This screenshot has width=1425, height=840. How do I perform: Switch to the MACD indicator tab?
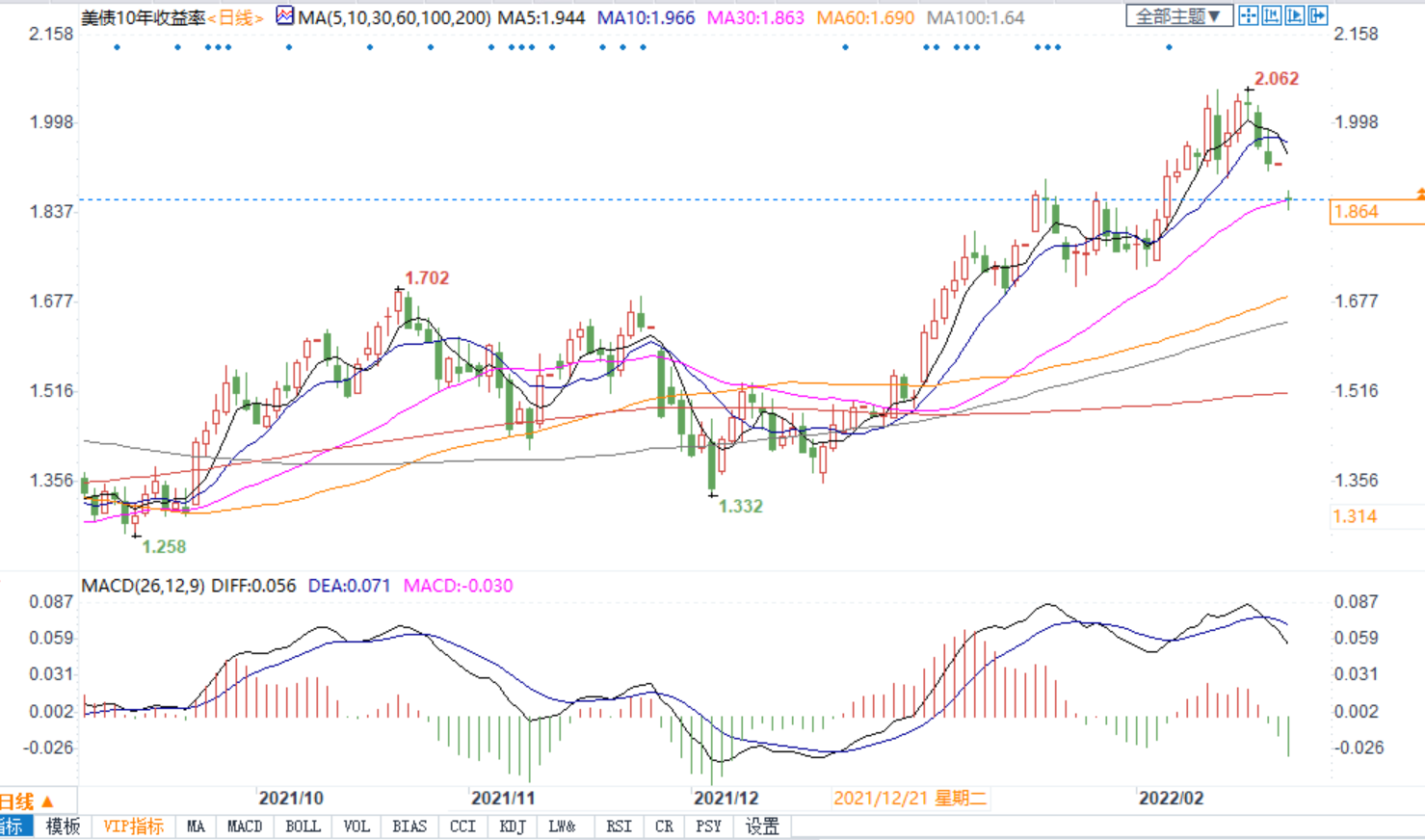click(244, 827)
